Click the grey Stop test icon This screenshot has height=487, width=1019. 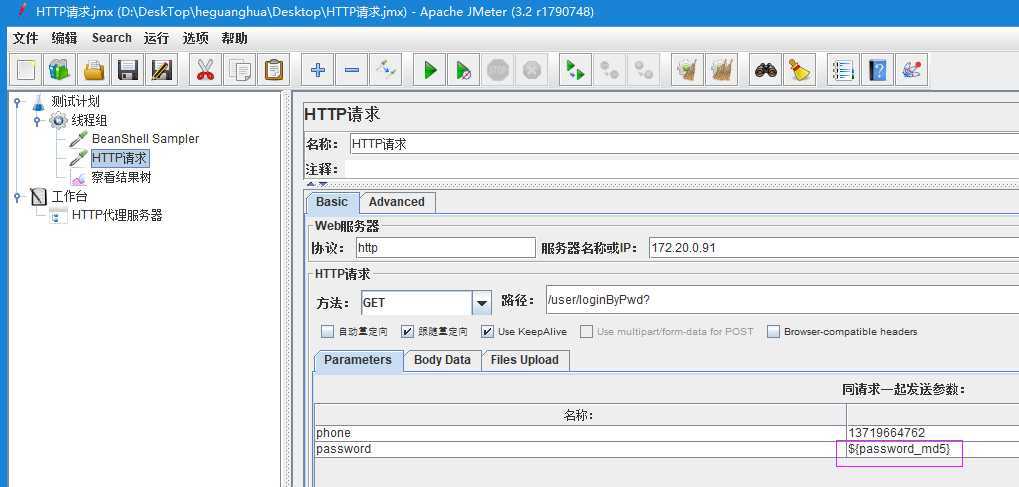pos(498,70)
